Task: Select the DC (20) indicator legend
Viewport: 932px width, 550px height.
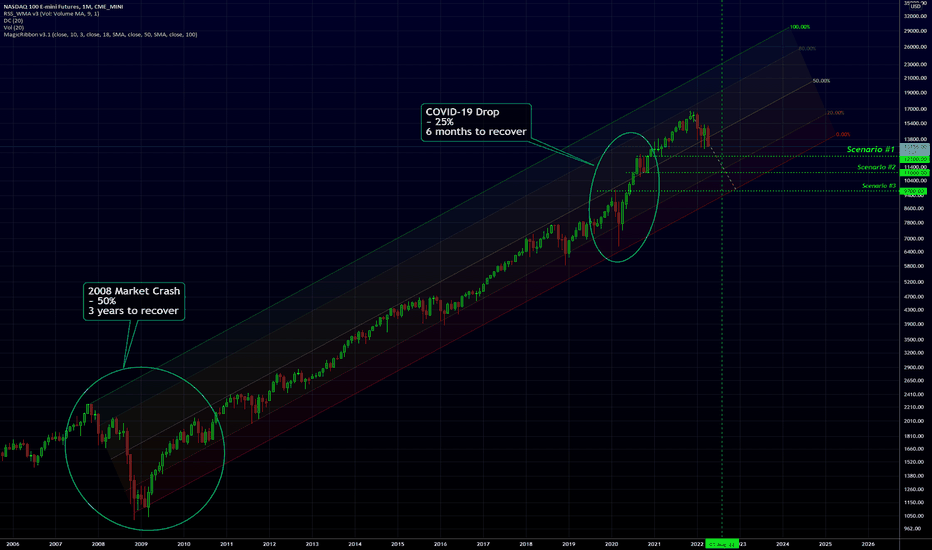Action: pos(14,21)
